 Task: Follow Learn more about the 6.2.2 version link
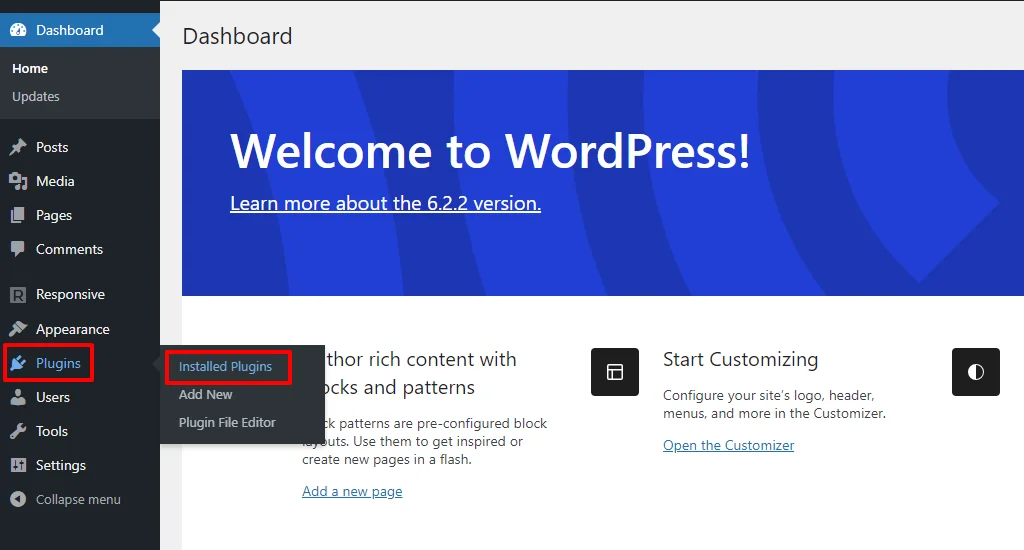pos(385,203)
